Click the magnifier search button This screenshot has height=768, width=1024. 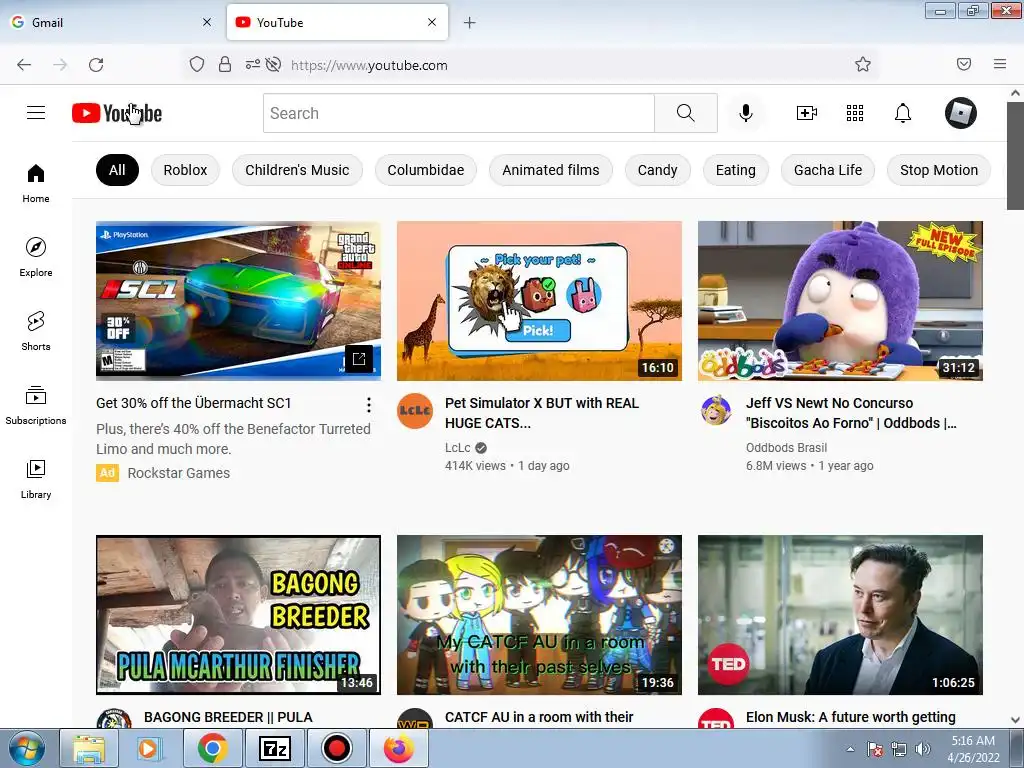coord(686,113)
